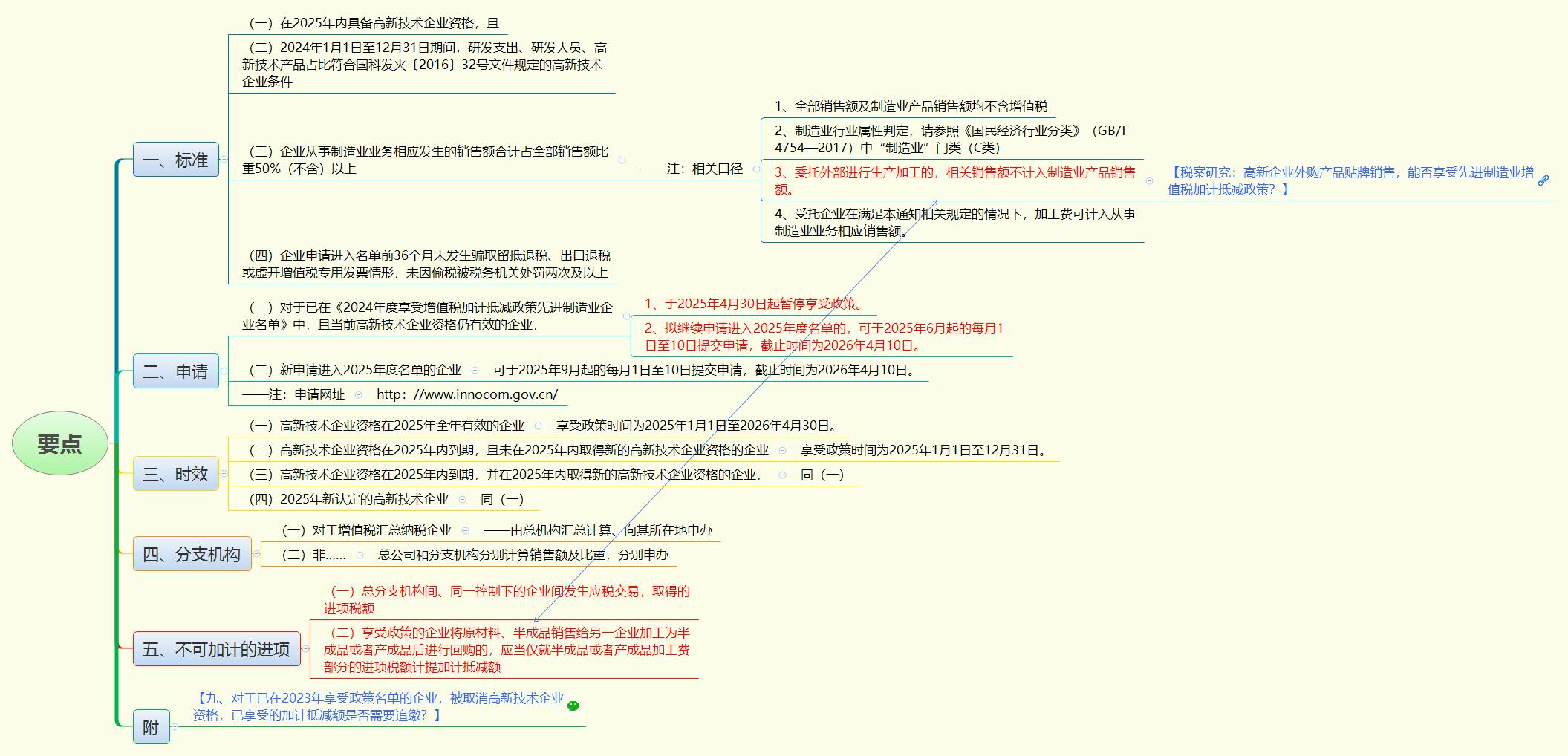Select 可于2025年9月起的每月1日至10日提交申请 node
The width and height of the screenshot is (1568, 756).
click(705, 370)
